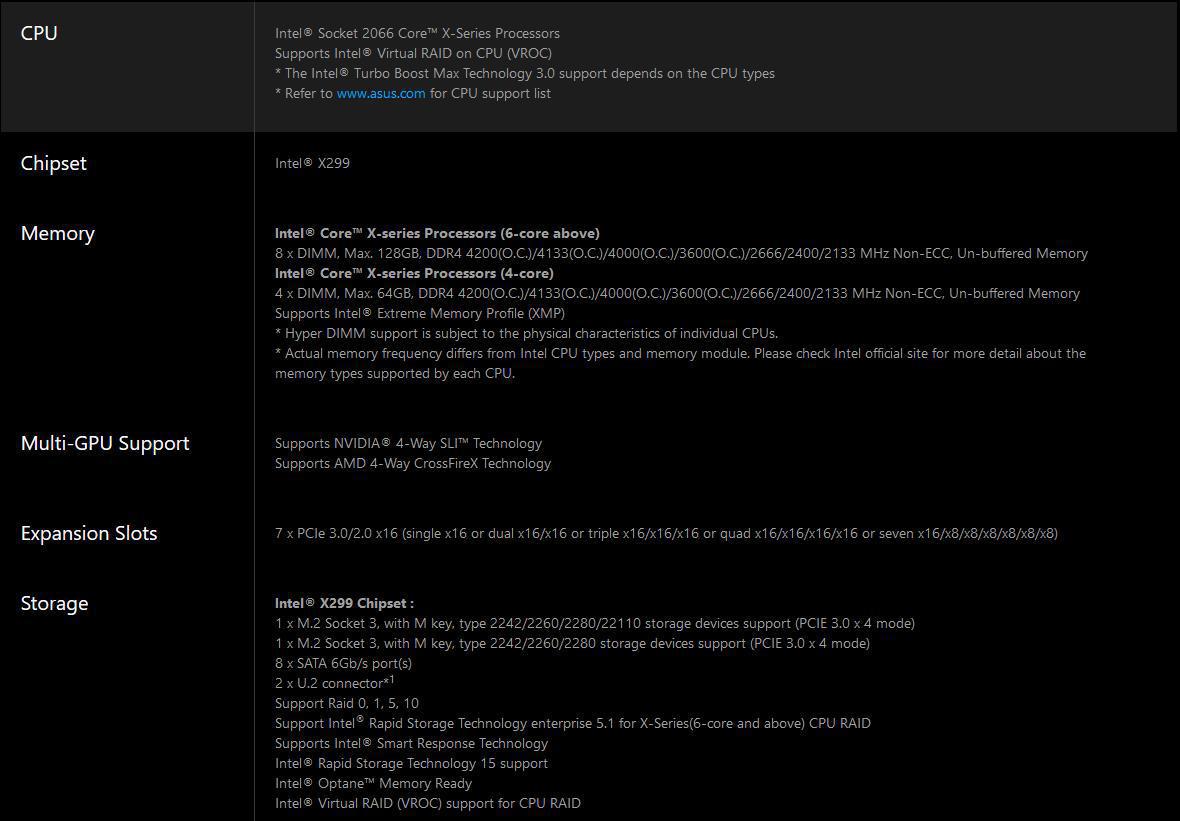Click the CPU row heading
Screen dimensions: 1180x821
coord(39,33)
